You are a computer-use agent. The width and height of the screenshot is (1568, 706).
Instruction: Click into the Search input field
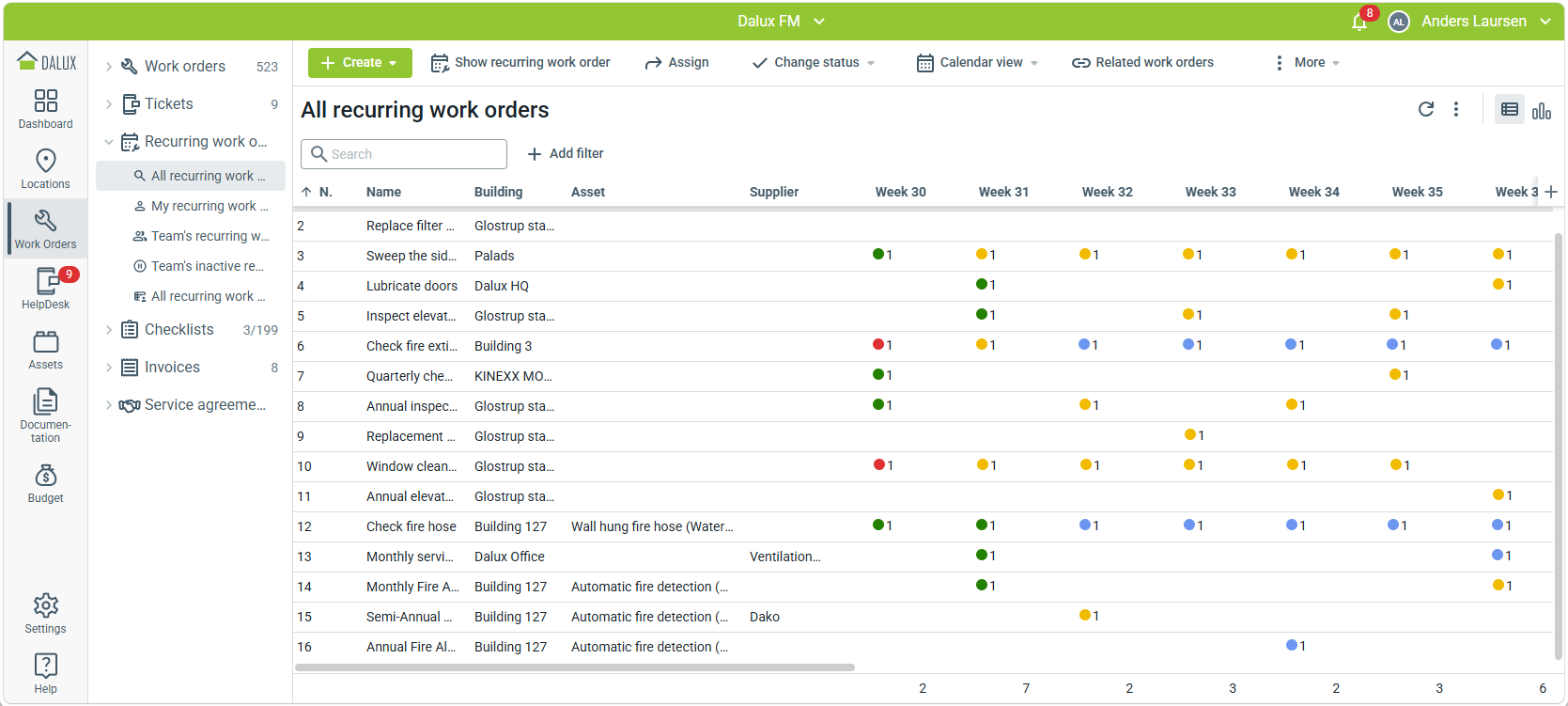point(404,154)
